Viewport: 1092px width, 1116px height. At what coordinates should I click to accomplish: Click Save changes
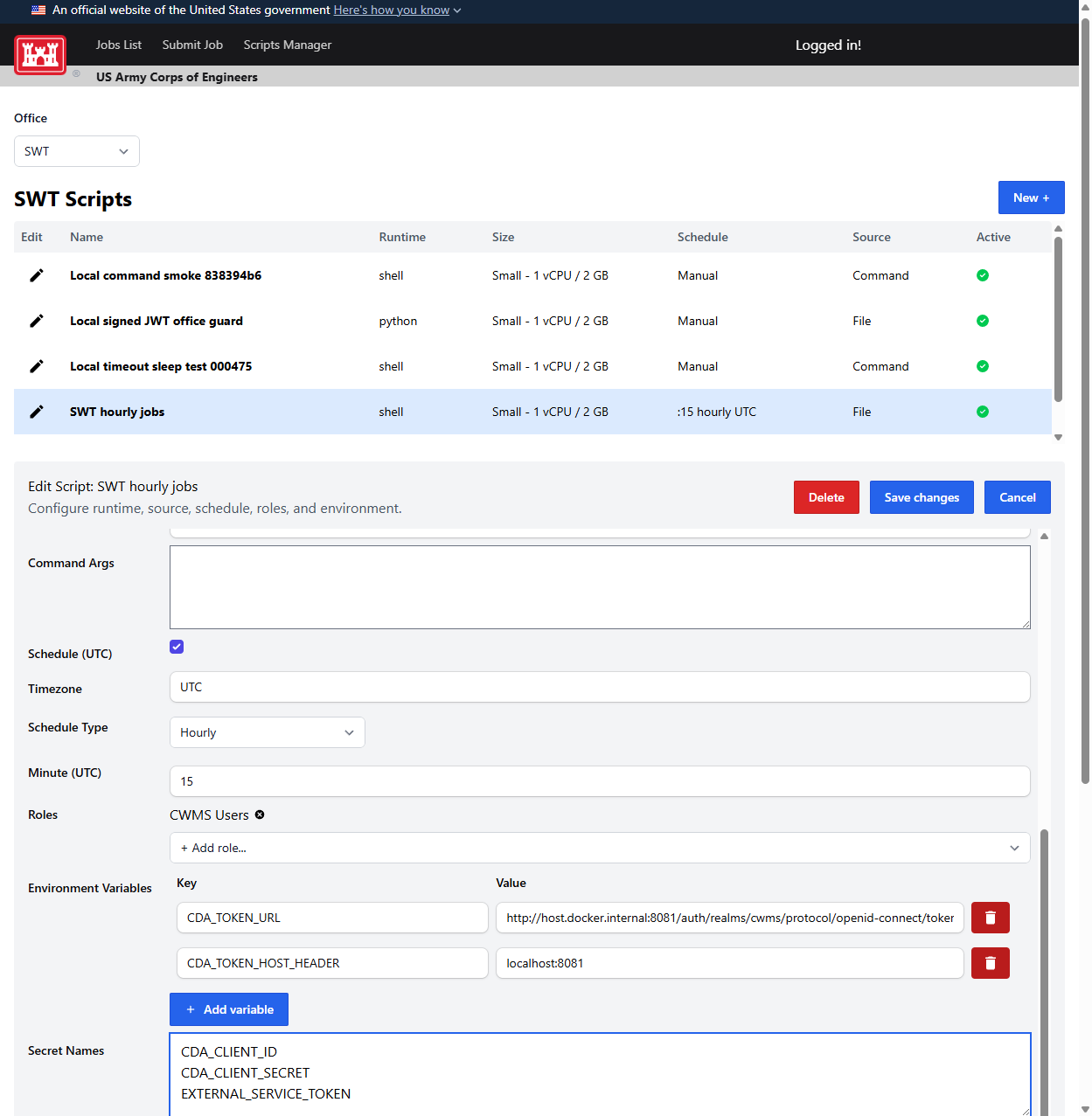[x=922, y=497]
